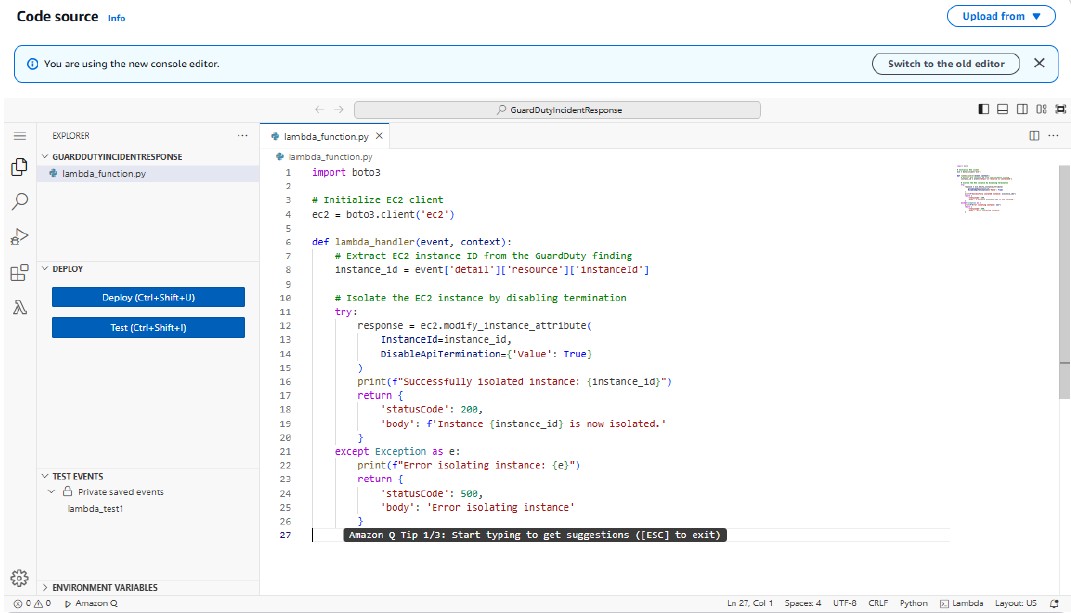Open the Manage gear icon

20,578
